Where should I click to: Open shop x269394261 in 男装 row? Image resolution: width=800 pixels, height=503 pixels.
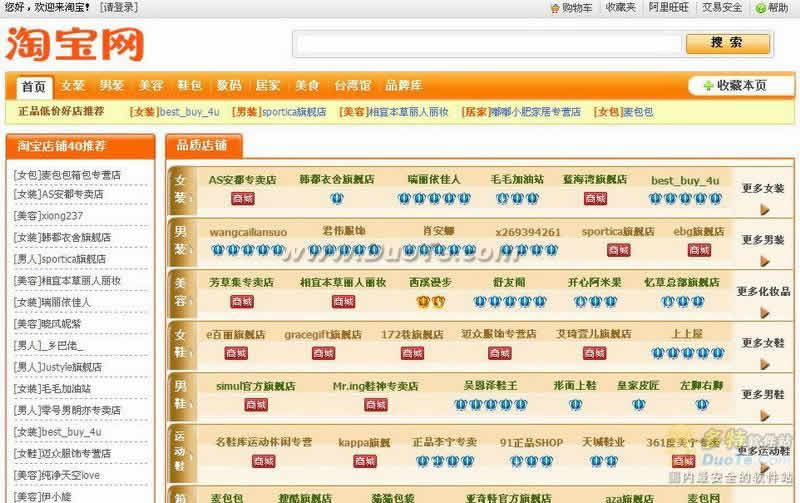528,232
